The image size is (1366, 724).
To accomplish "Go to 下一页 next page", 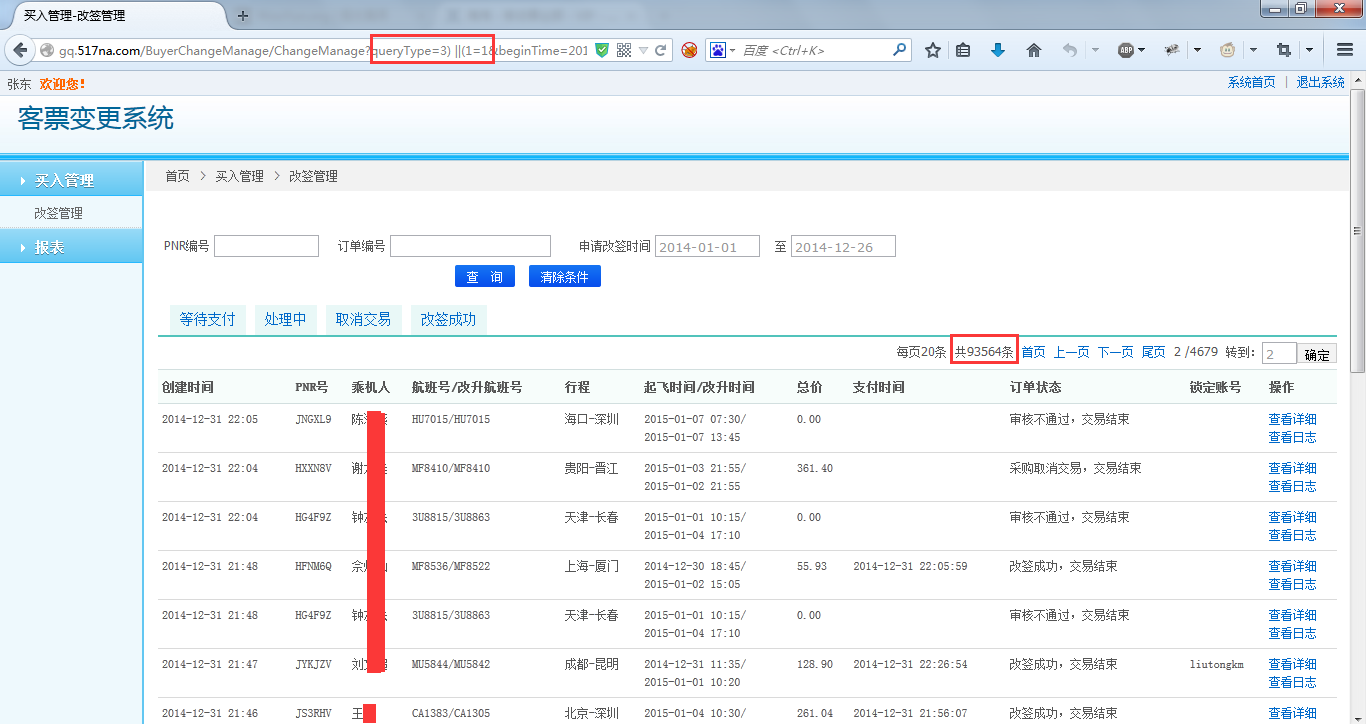I will 1115,352.
